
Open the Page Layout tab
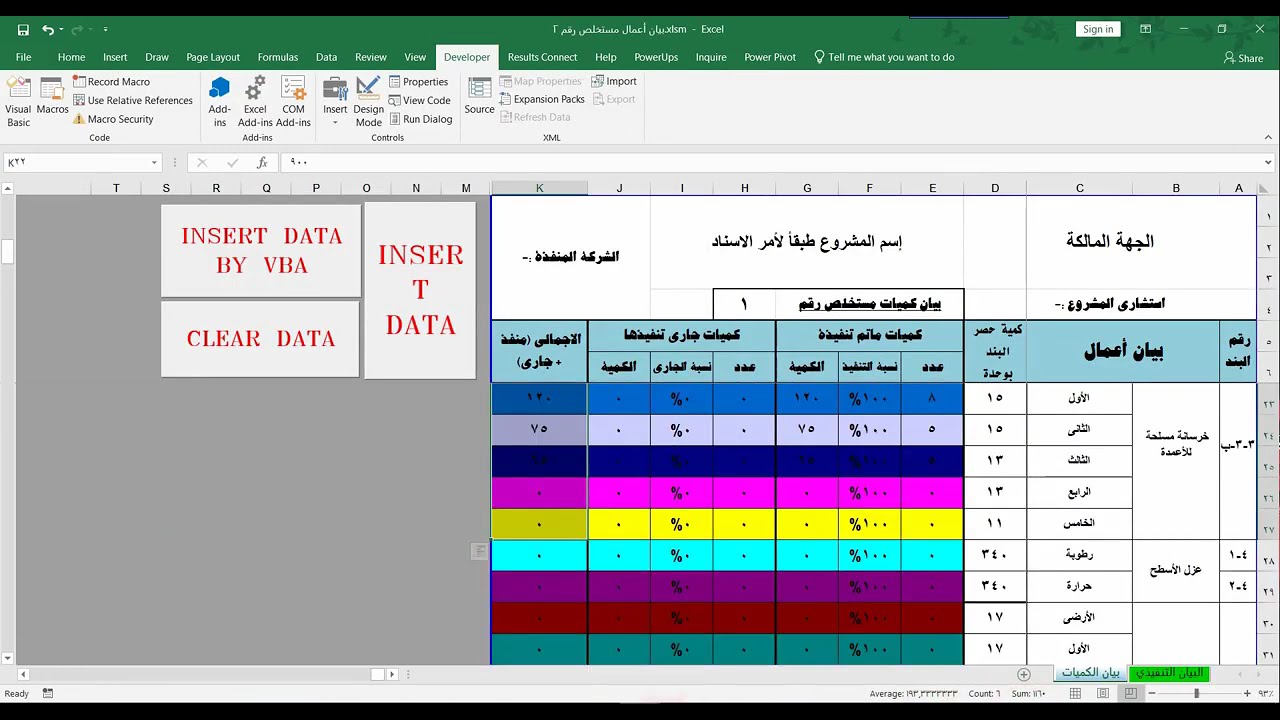(x=213, y=57)
